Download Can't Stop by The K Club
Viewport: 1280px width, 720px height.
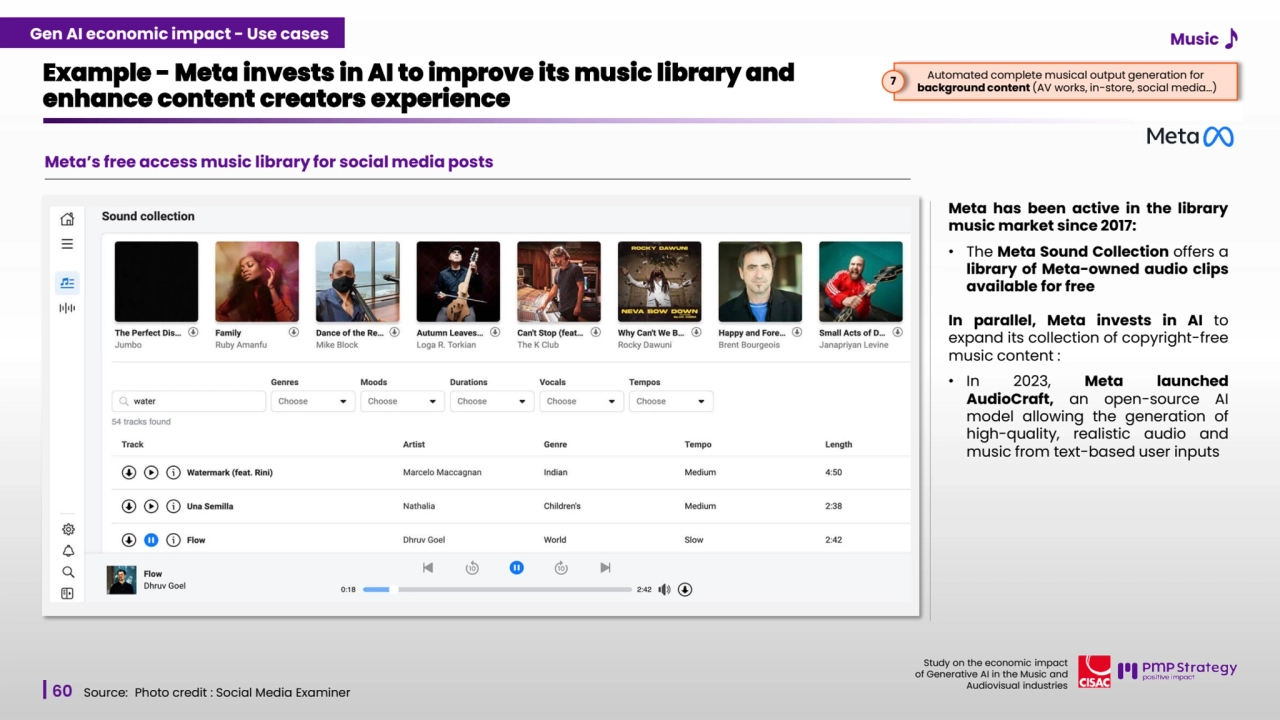[x=596, y=332]
